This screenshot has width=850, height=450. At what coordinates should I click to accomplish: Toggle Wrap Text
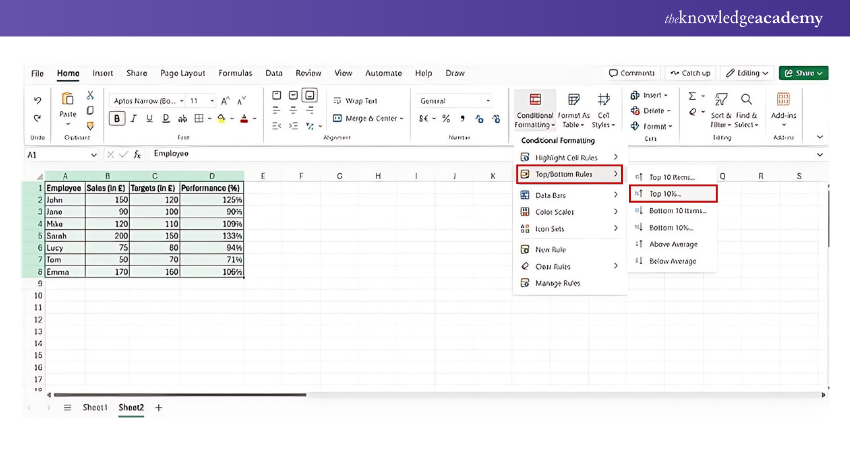[355, 101]
